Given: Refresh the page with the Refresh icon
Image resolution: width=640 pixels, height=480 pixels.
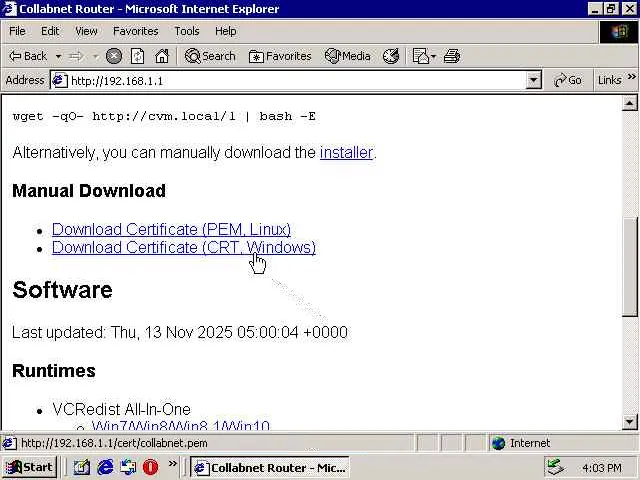Looking at the screenshot, I should [137, 56].
